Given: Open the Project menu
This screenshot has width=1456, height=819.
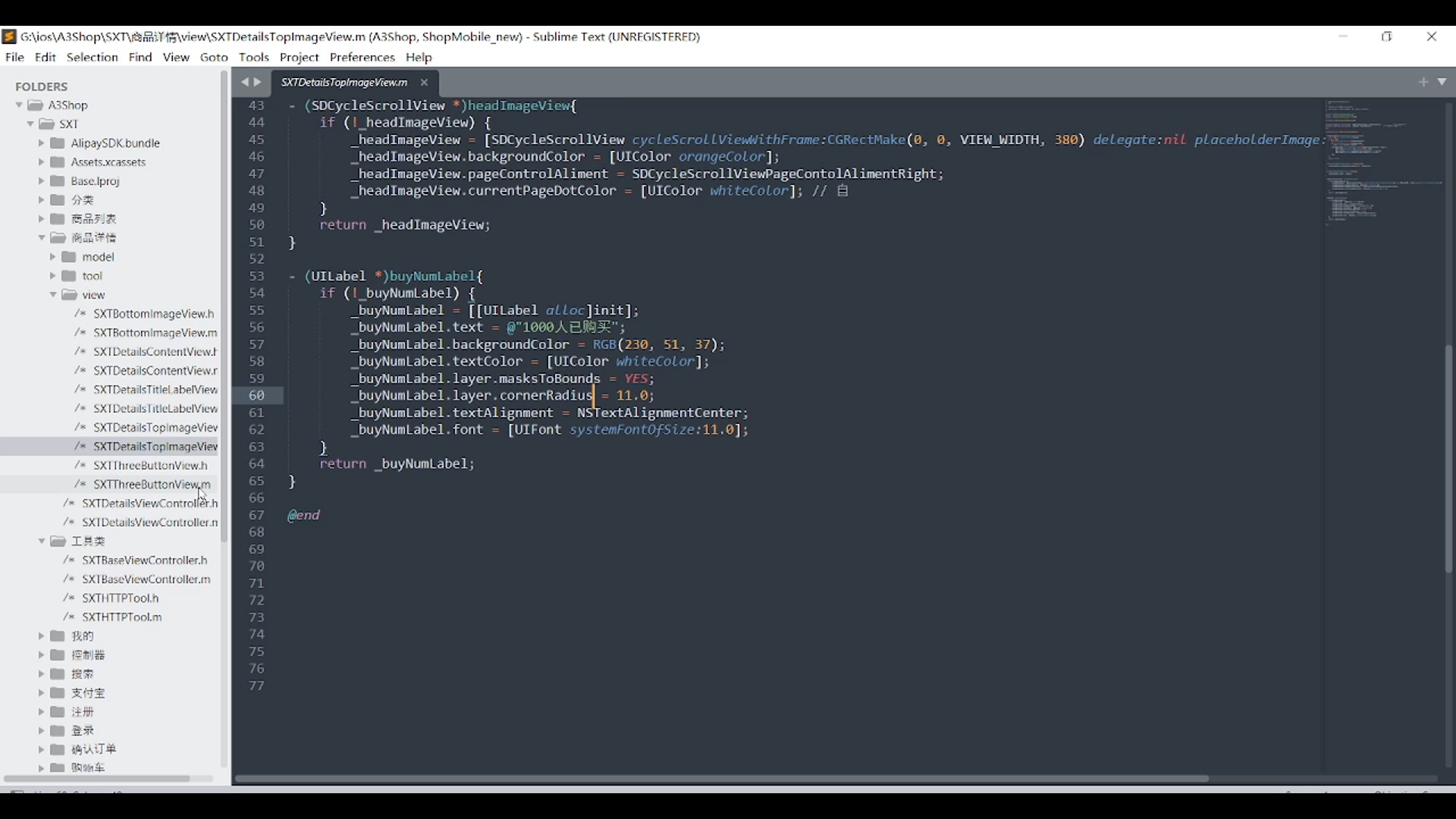Looking at the screenshot, I should tap(299, 57).
